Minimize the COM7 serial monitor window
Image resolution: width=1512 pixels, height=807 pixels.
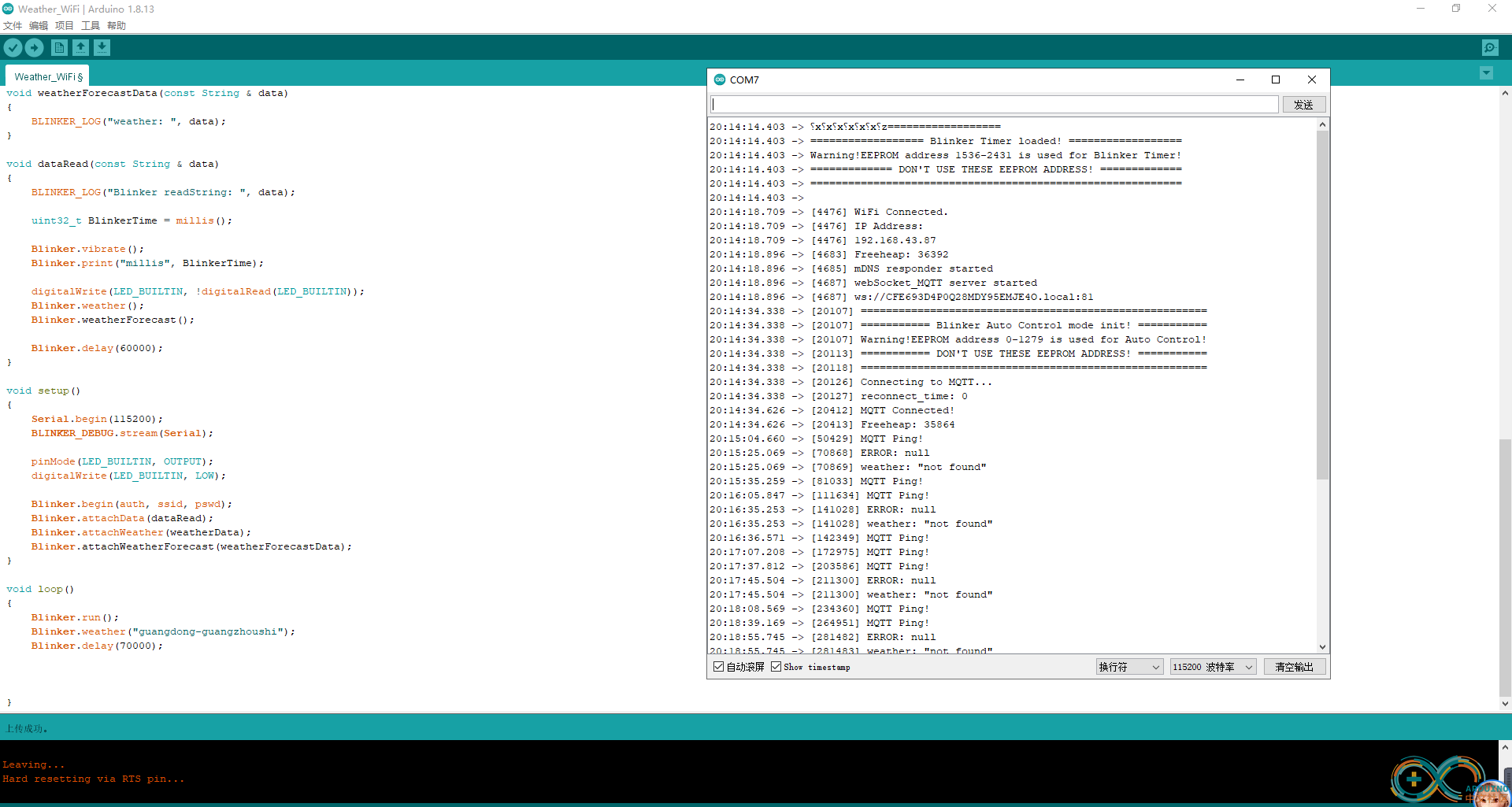pyautogui.click(x=1240, y=80)
